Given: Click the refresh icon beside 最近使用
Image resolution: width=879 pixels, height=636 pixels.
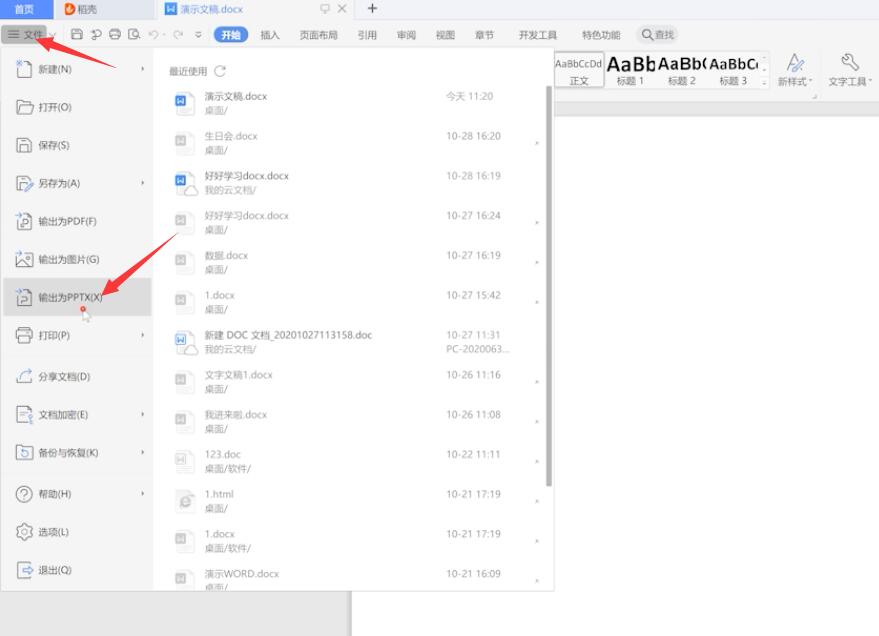Looking at the screenshot, I should (220, 71).
